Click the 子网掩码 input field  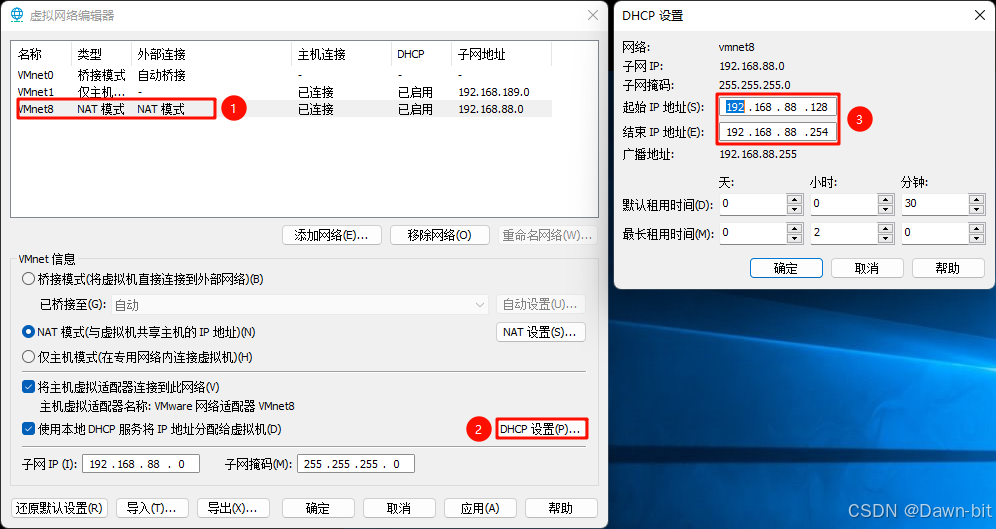(x=356, y=464)
